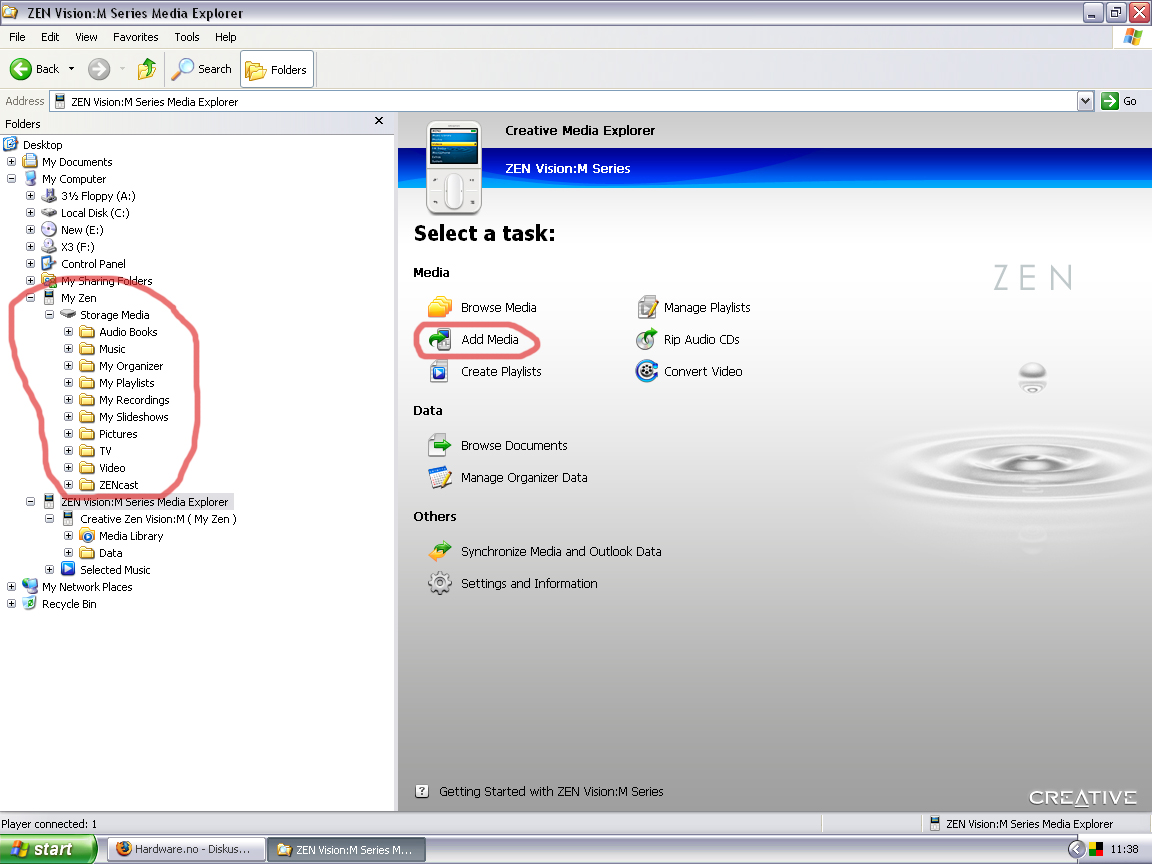
Task: Click inside the Address input field
Action: pos(563,101)
